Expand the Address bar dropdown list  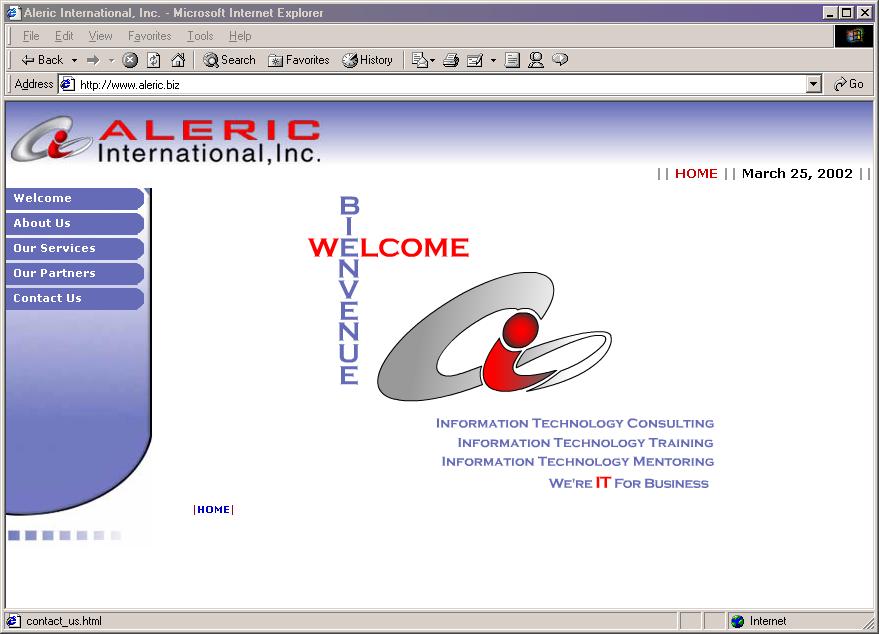814,85
